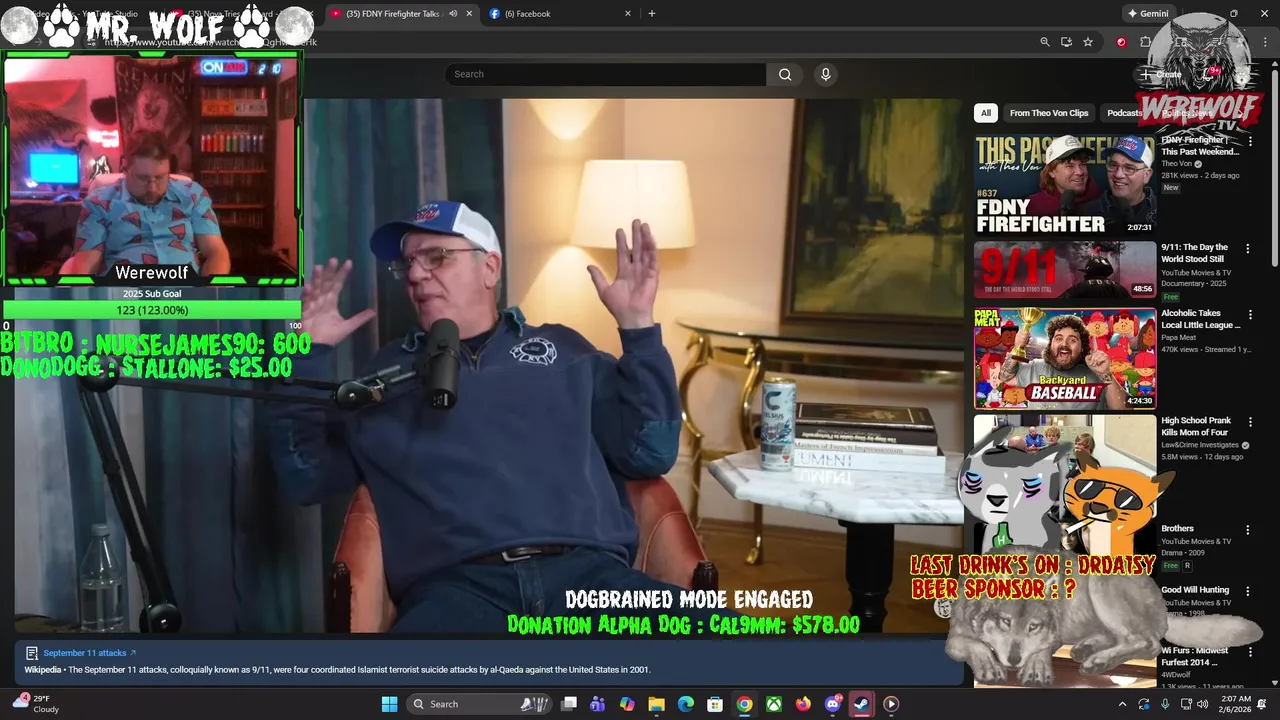Launch Microsoft Edge from taskbar
This screenshot has width=1280, height=720.
[686, 704]
